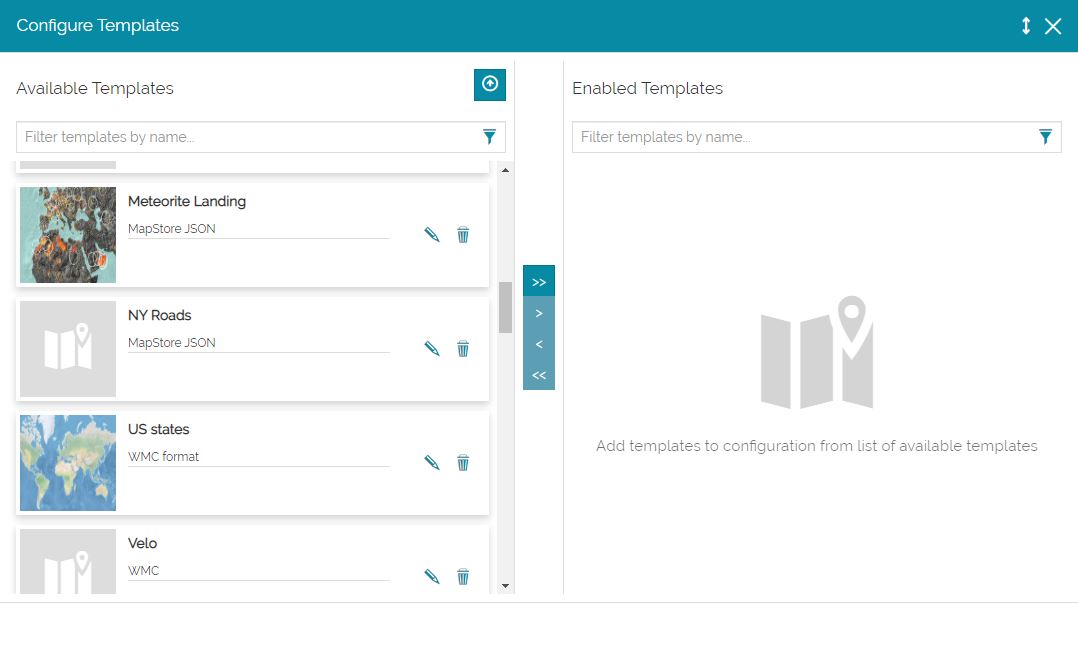The image size is (1078, 653).
Task: Move selected template to enabled list
Action: [539, 313]
